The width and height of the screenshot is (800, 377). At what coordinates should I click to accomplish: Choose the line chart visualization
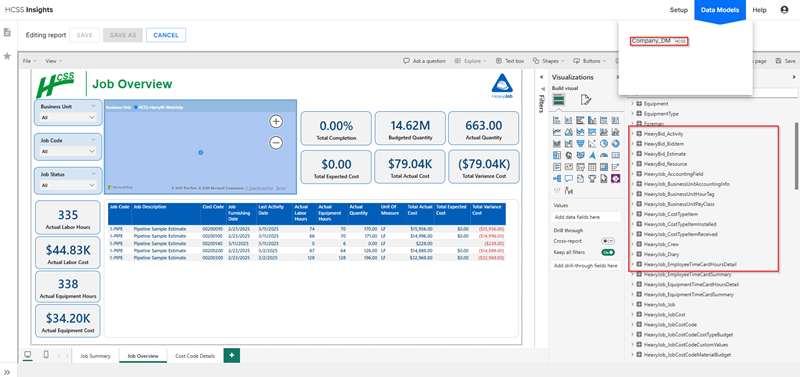click(557, 132)
